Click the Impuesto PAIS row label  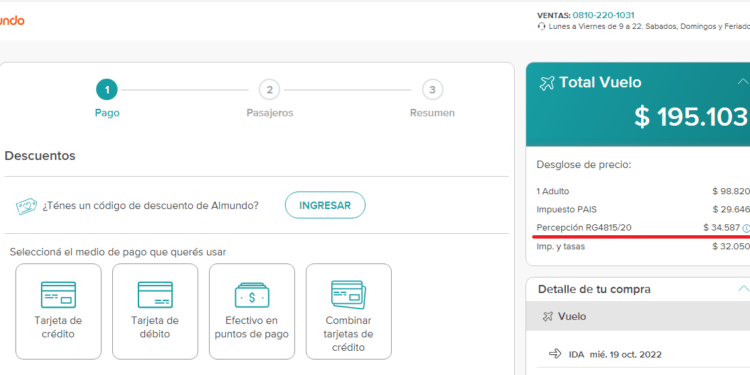(x=567, y=210)
